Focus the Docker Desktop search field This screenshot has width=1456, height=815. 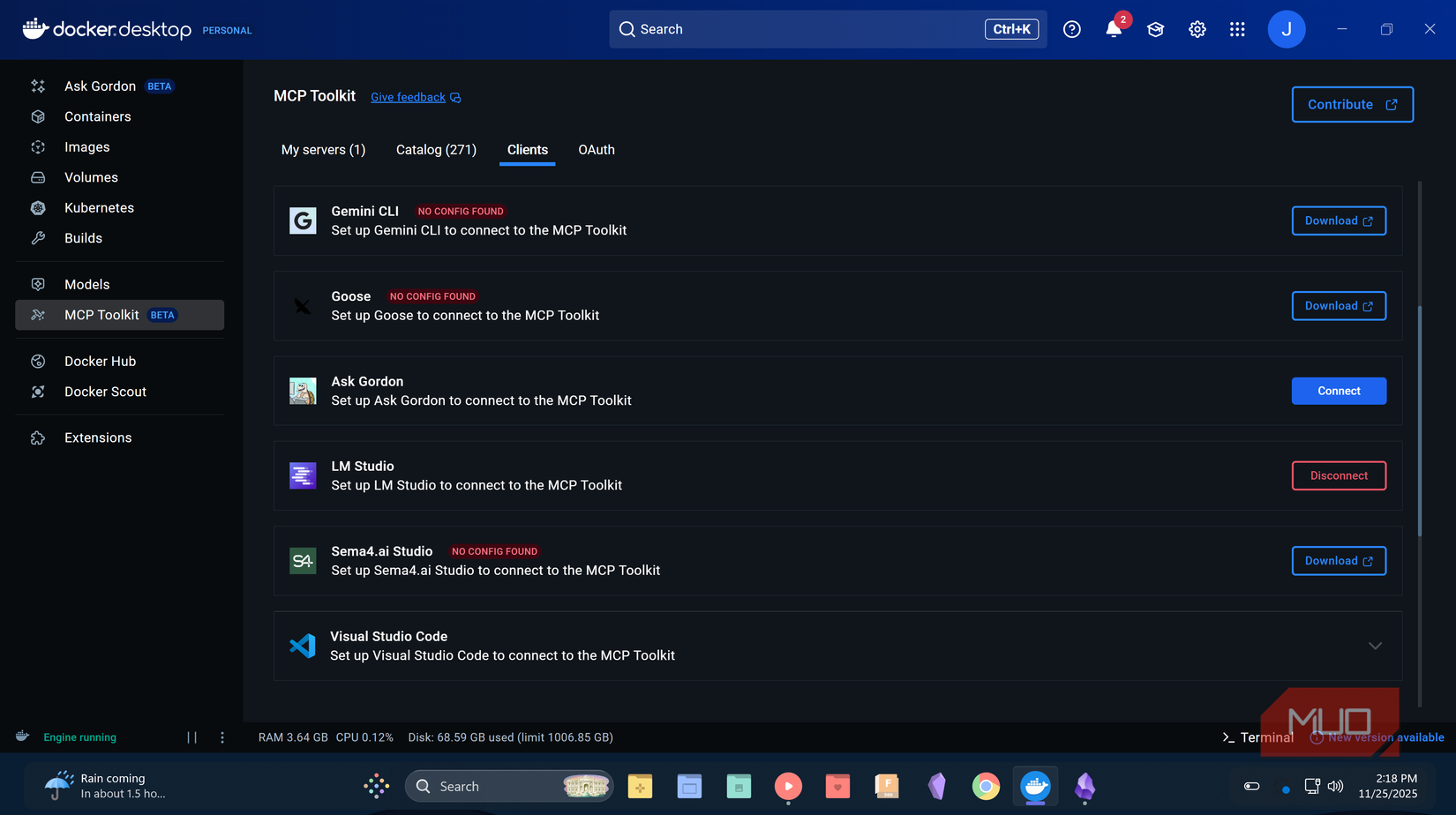(x=828, y=29)
